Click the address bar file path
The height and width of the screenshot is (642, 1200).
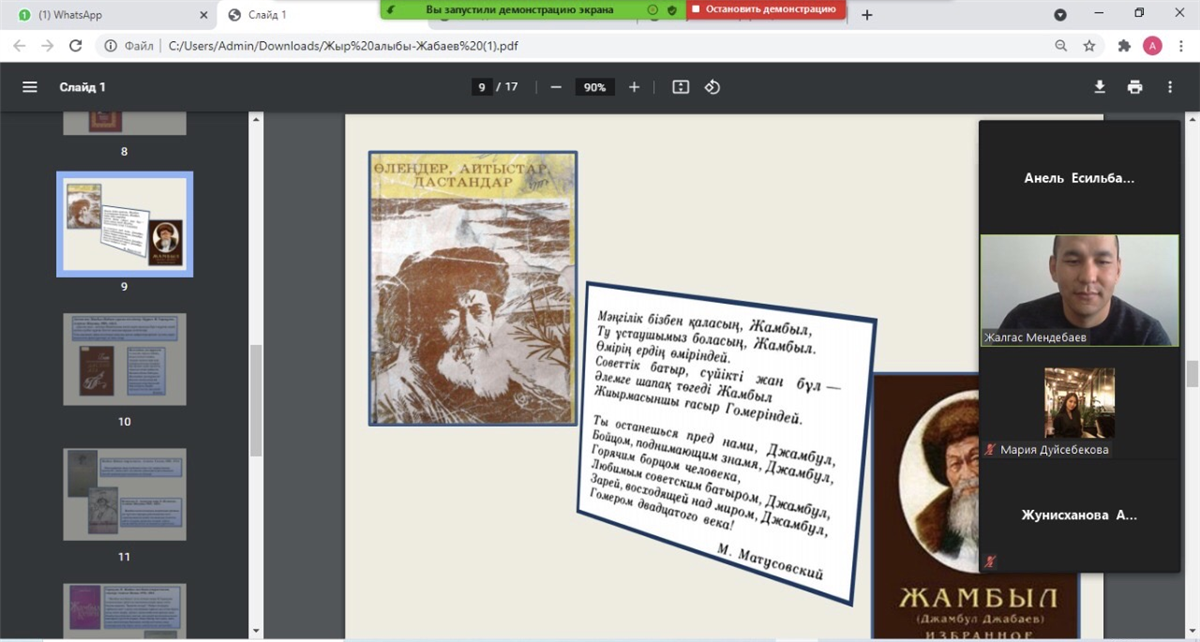point(343,46)
